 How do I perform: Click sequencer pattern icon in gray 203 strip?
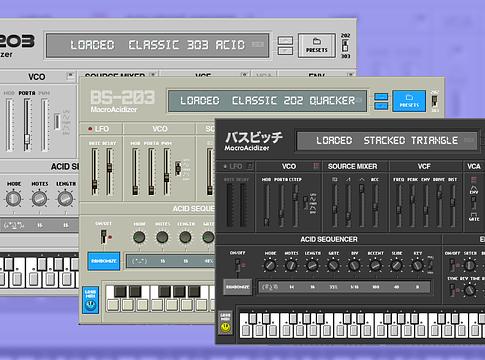click(x=13, y=225)
